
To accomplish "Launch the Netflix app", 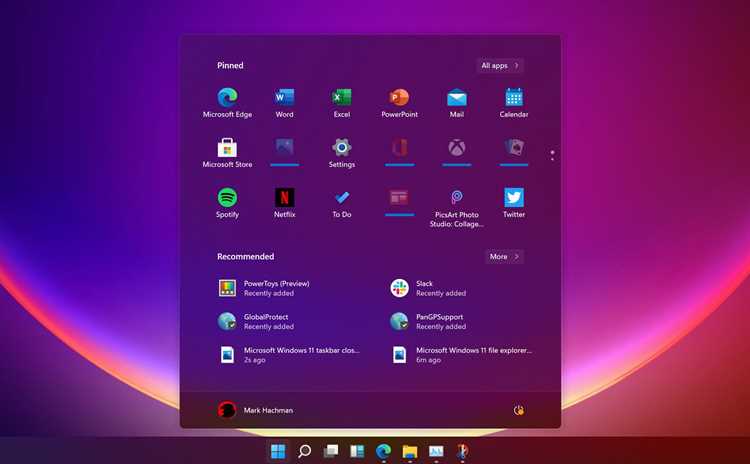I will click(x=285, y=203).
